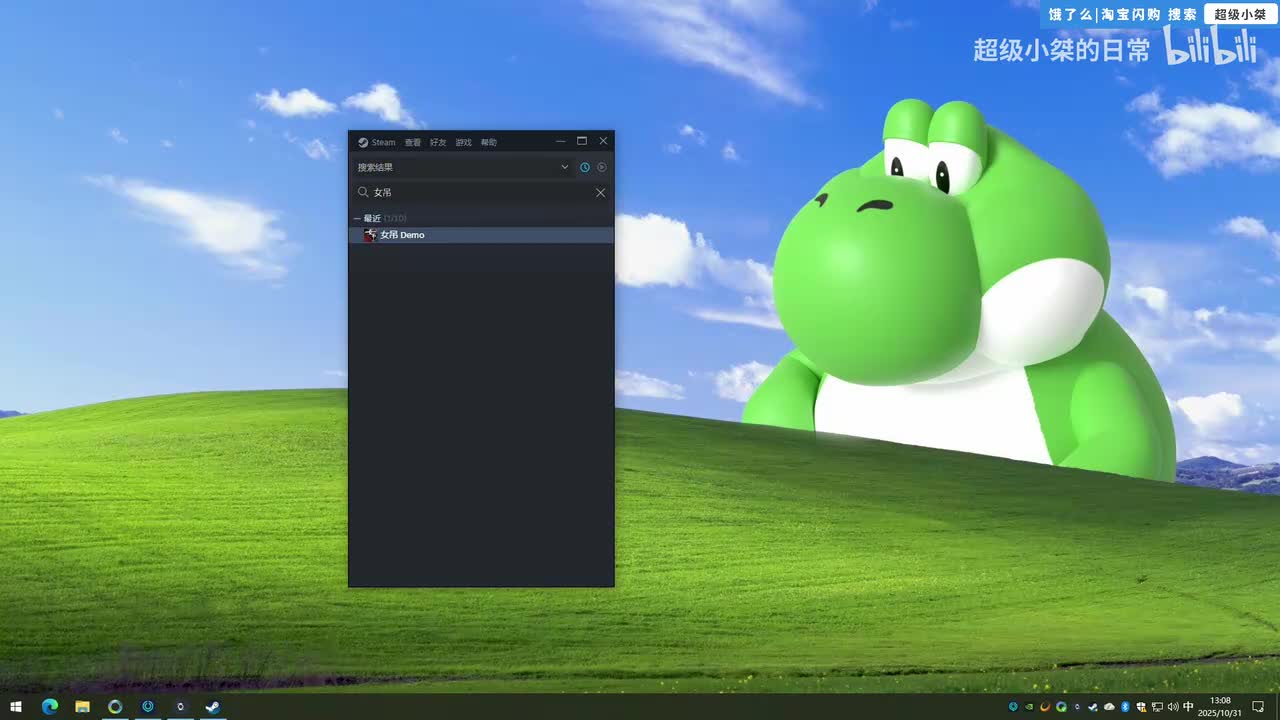Clear the 女吊 search text
This screenshot has width=1280, height=720.
(x=600, y=192)
